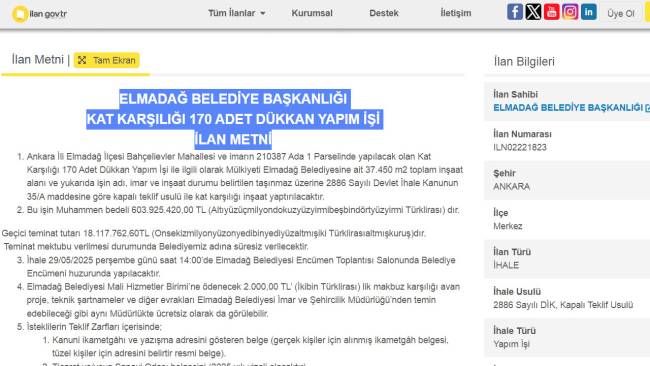Image resolution: width=650 pixels, height=366 pixels.
Task: Switch to Tam Ekran fullscreen view
Action: [x=107, y=60]
